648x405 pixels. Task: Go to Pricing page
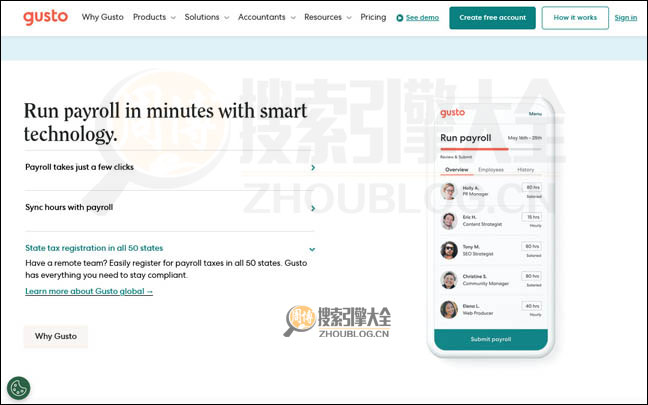coord(373,17)
